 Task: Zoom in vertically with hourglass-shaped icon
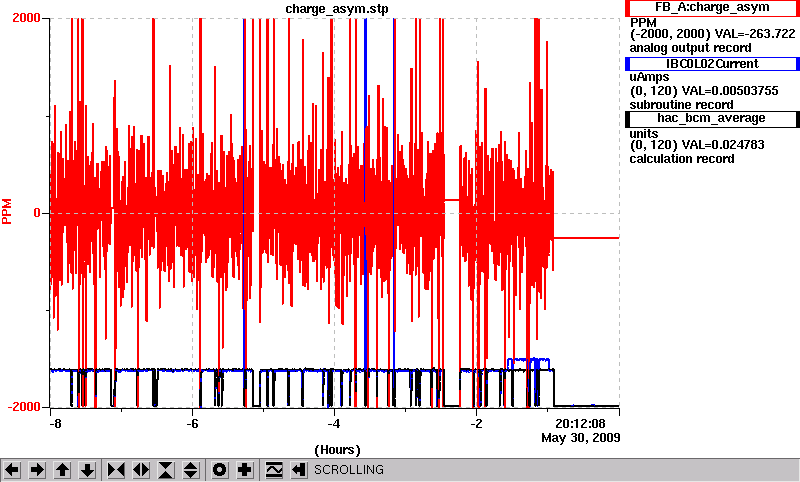(166, 470)
